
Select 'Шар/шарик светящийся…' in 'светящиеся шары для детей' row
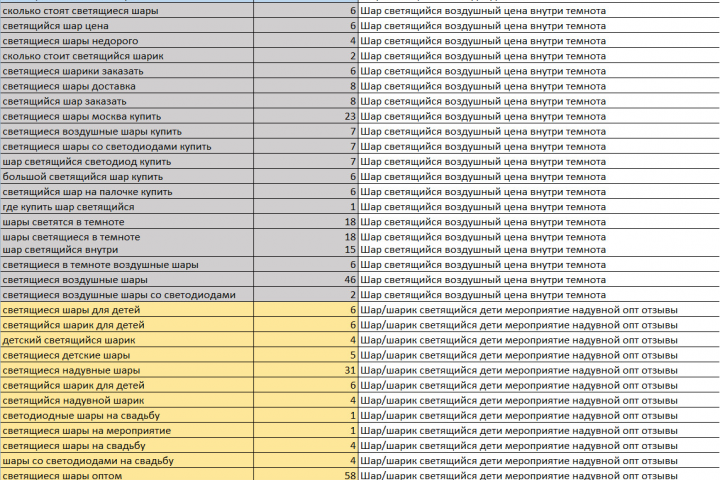pyautogui.click(x=539, y=310)
